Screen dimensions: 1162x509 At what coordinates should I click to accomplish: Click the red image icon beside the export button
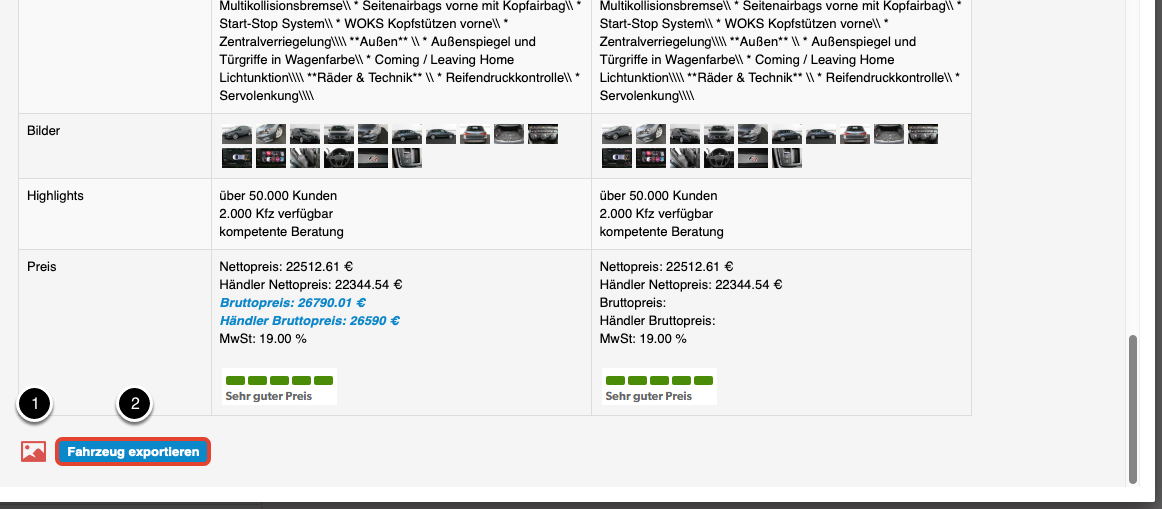33,451
